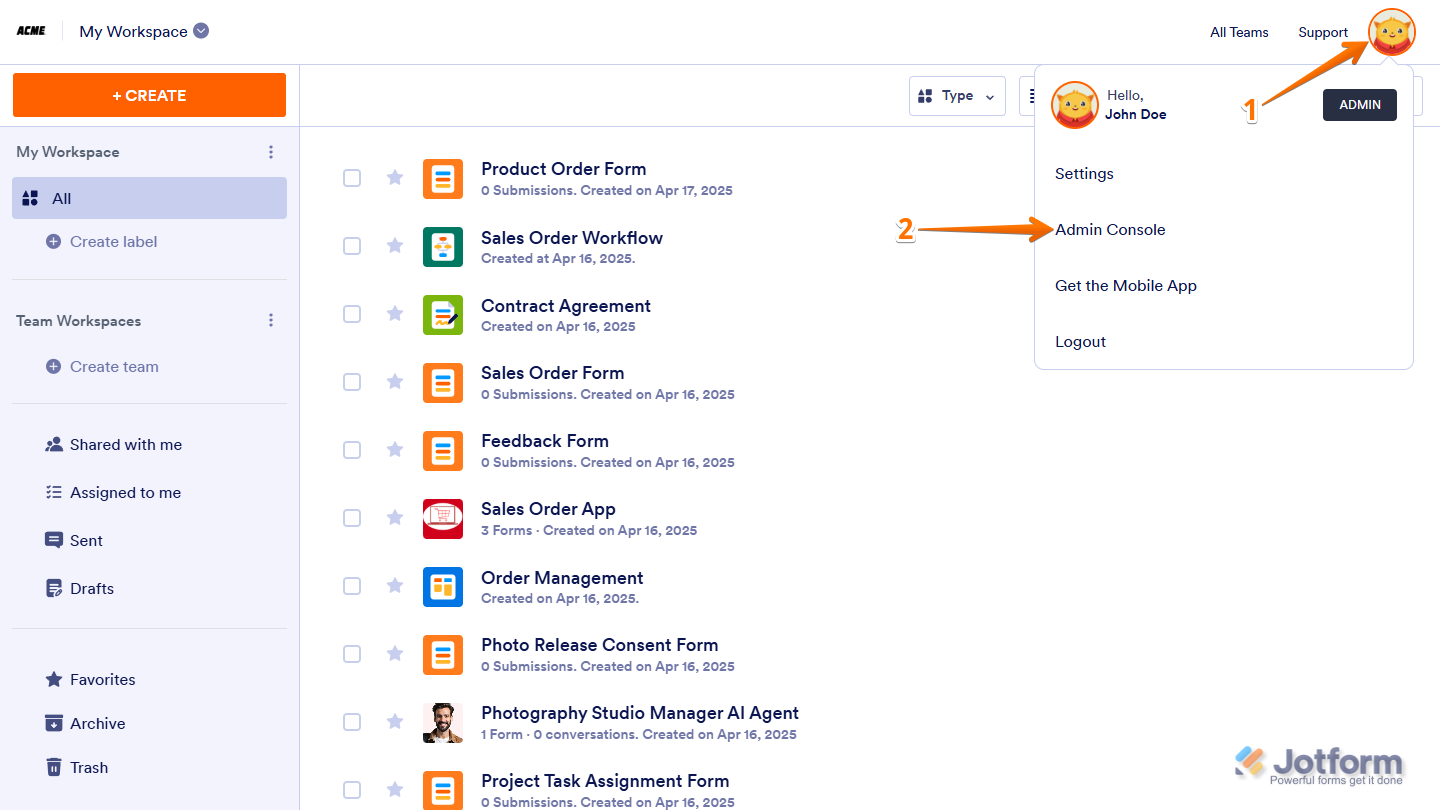Image resolution: width=1440 pixels, height=810 pixels.
Task: Open the Sales Order App cart icon
Action: [x=443, y=519]
